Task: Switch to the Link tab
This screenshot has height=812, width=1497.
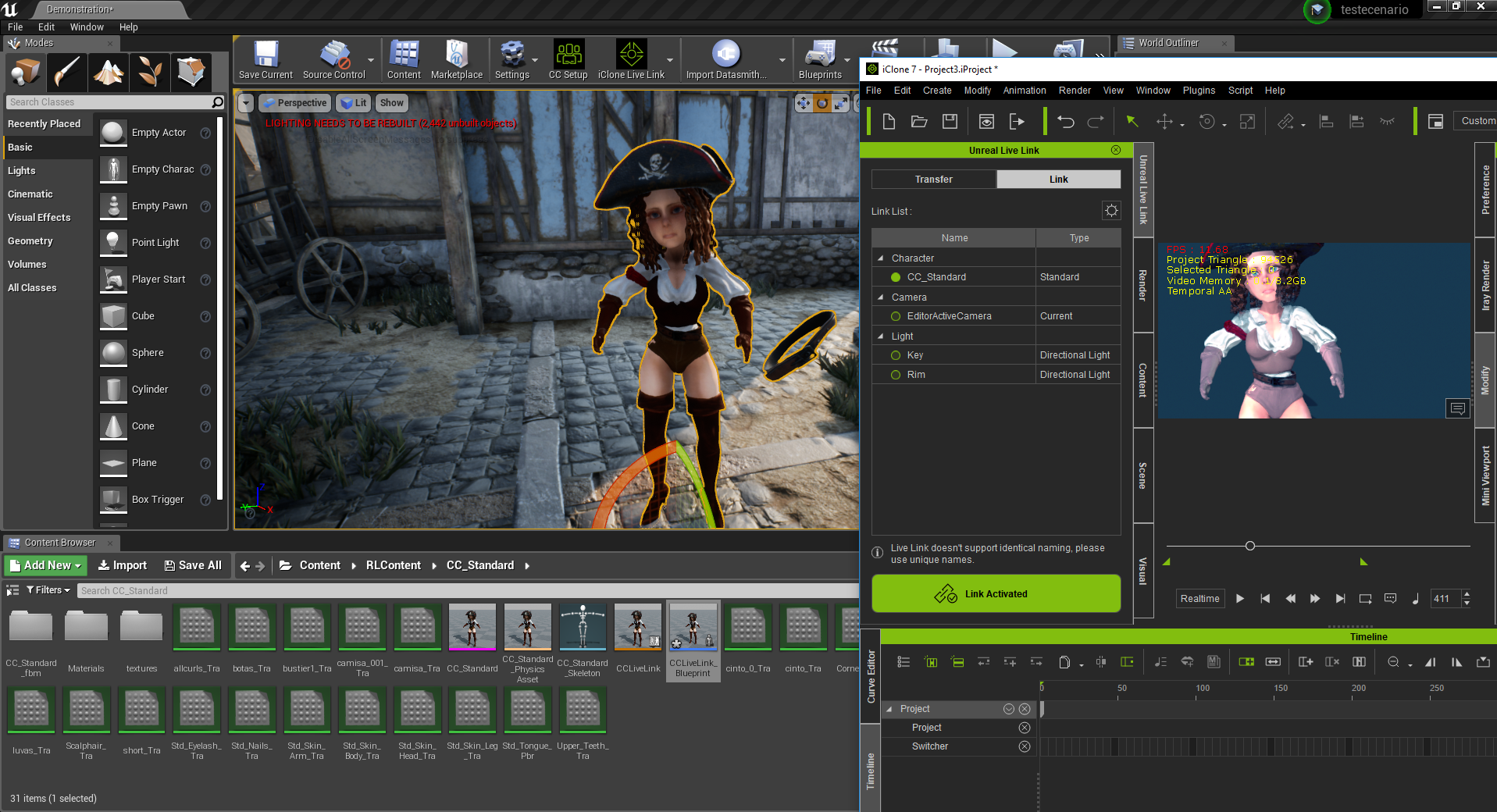Action: coord(1059,180)
